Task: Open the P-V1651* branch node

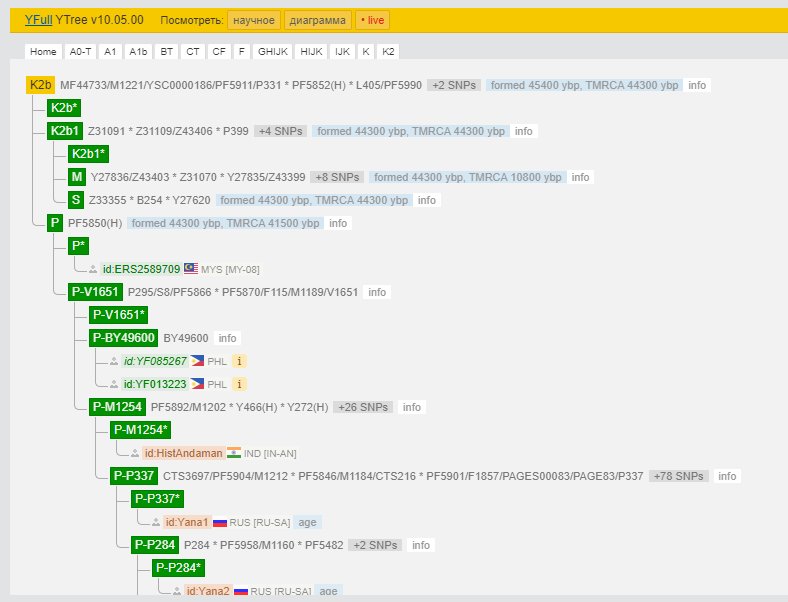Action: (119, 315)
